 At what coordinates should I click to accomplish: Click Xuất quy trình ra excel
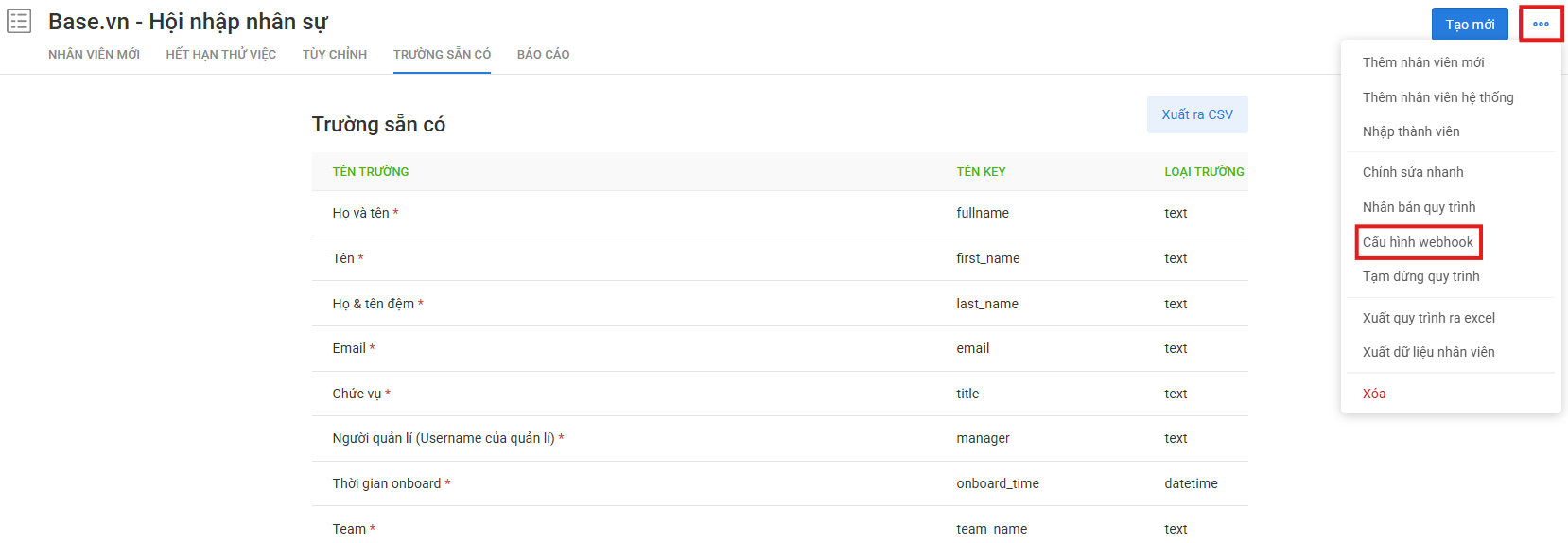pyautogui.click(x=1428, y=318)
